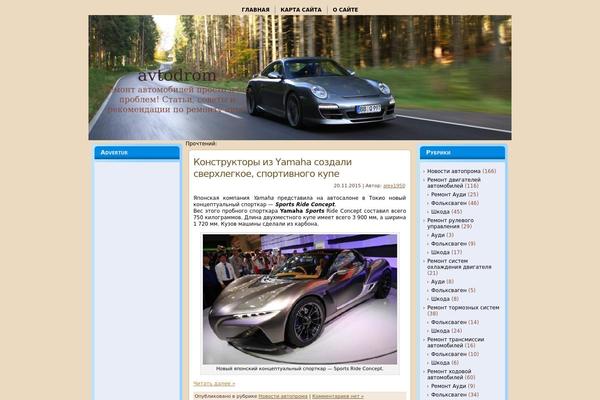Image resolution: width=600 pixels, height=400 pixels.
Task: Open the Yamaha Sports Ride Concept photo
Action: 300,299
